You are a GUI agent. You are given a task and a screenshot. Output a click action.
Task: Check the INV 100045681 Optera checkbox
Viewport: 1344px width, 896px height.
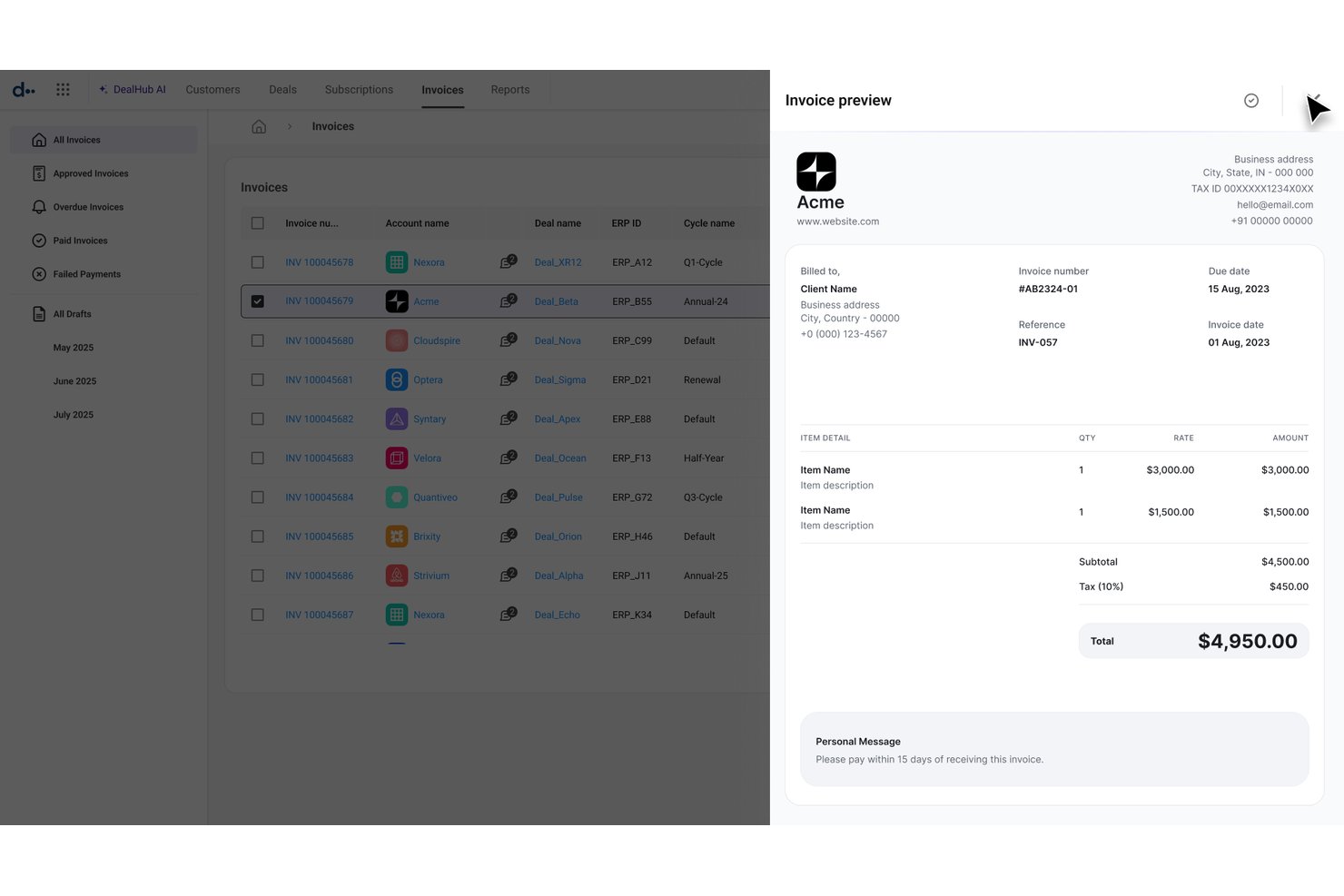coord(258,379)
